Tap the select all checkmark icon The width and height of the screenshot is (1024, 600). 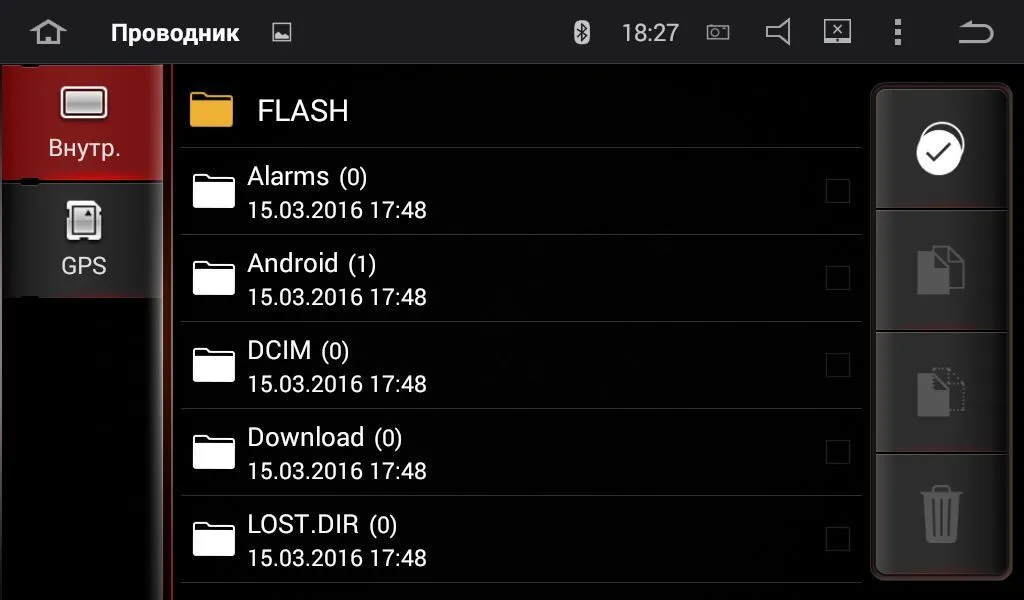tap(940, 150)
